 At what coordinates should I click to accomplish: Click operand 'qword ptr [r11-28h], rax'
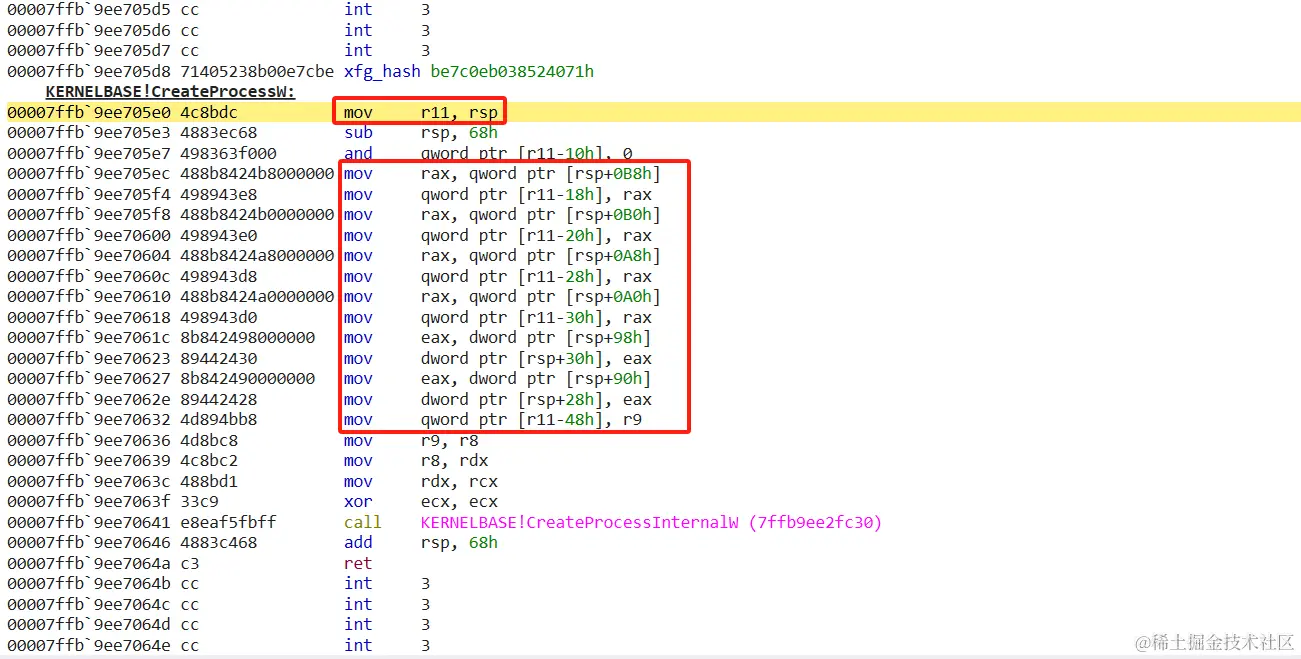536,276
